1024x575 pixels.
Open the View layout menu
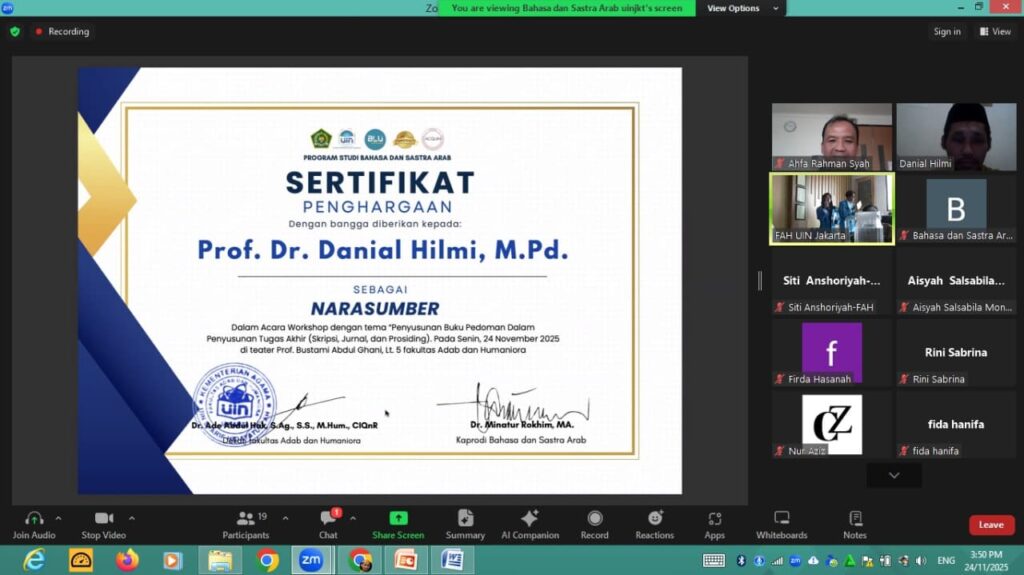pyautogui.click(x=995, y=32)
